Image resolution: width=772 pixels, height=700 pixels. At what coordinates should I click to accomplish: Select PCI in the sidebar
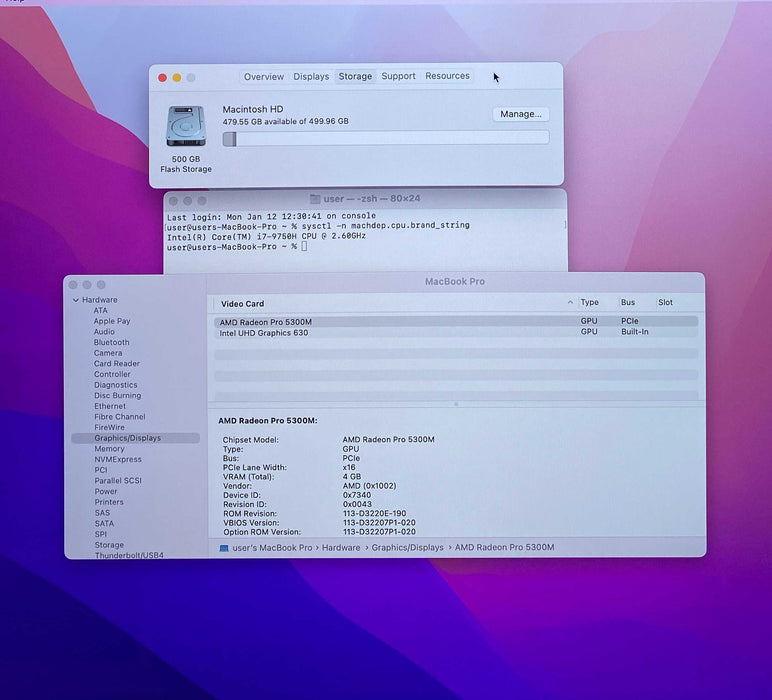pyautogui.click(x=100, y=470)
